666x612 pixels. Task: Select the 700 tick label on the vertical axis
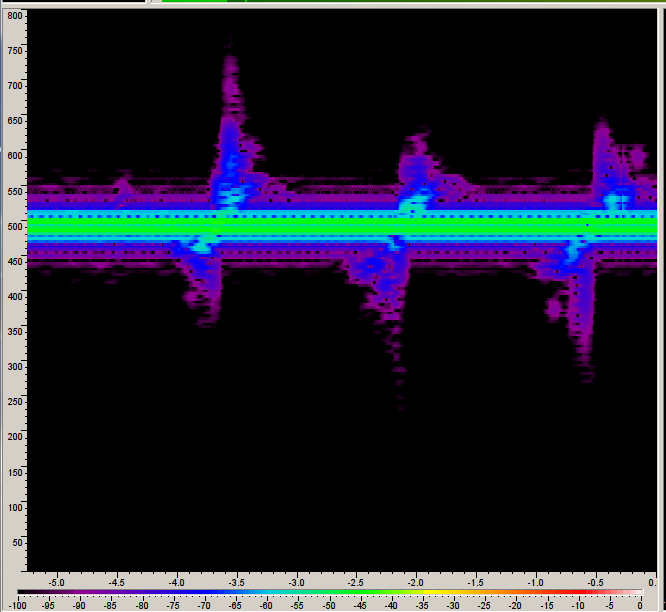(15, 86)
